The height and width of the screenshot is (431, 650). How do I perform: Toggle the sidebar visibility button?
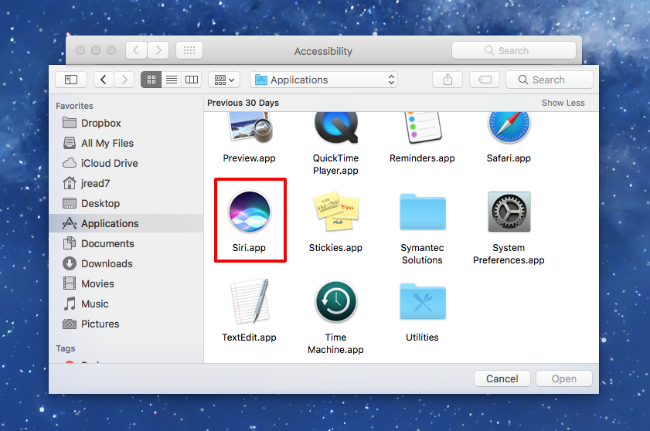[x=71, y=80]
